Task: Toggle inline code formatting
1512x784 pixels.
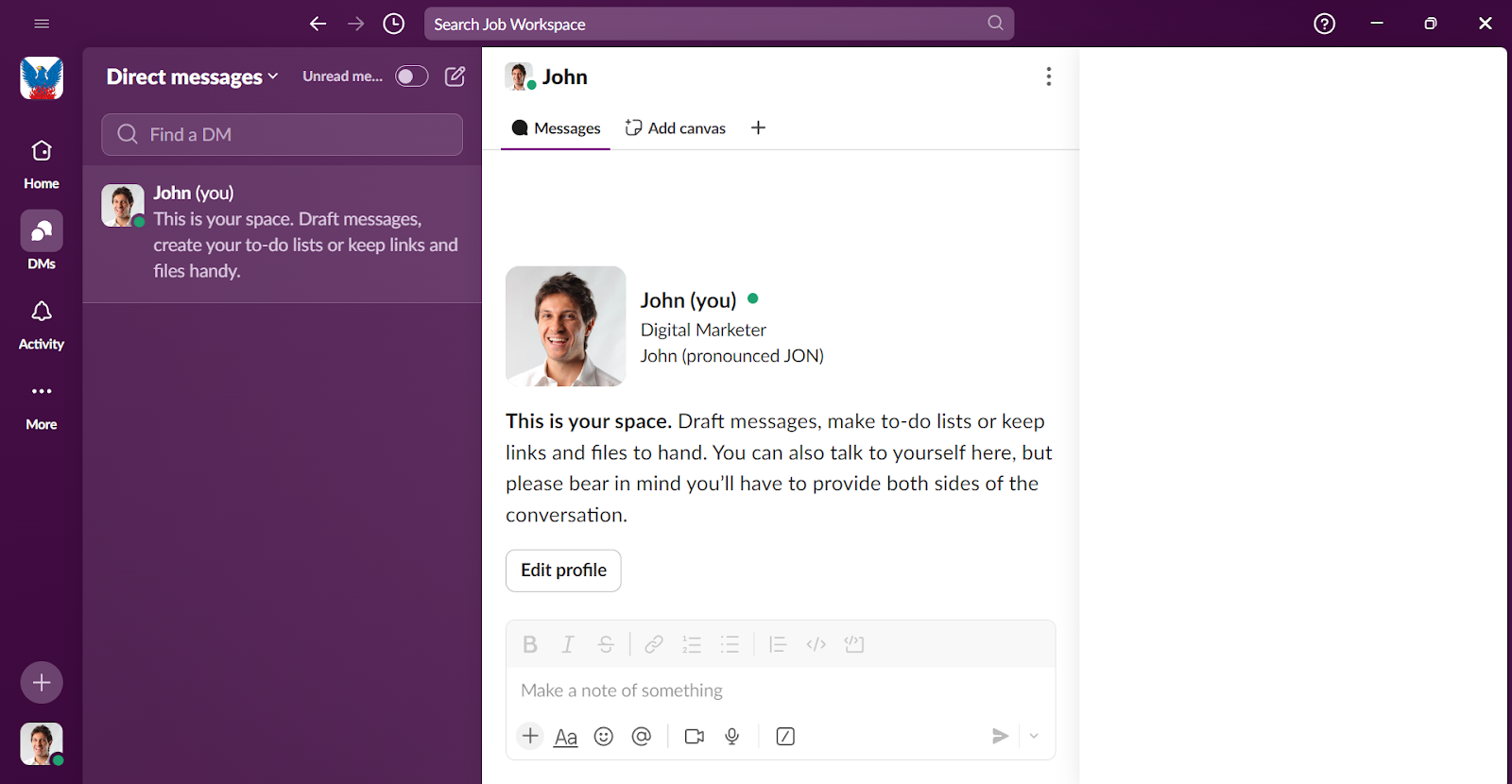Action: click(x=816, y=644)
